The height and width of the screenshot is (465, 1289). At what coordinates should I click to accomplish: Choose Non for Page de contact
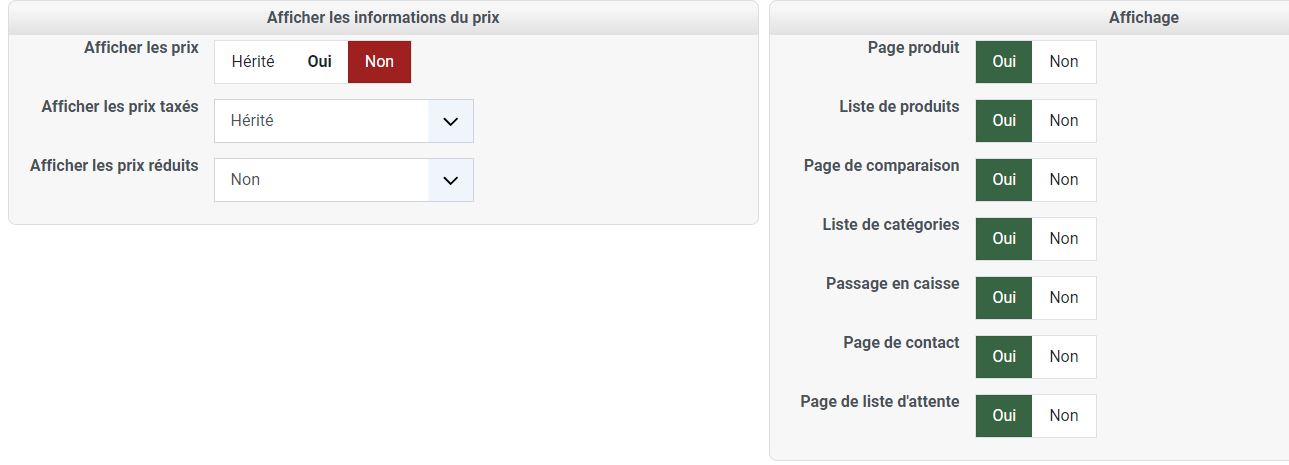click(1063, 357)
